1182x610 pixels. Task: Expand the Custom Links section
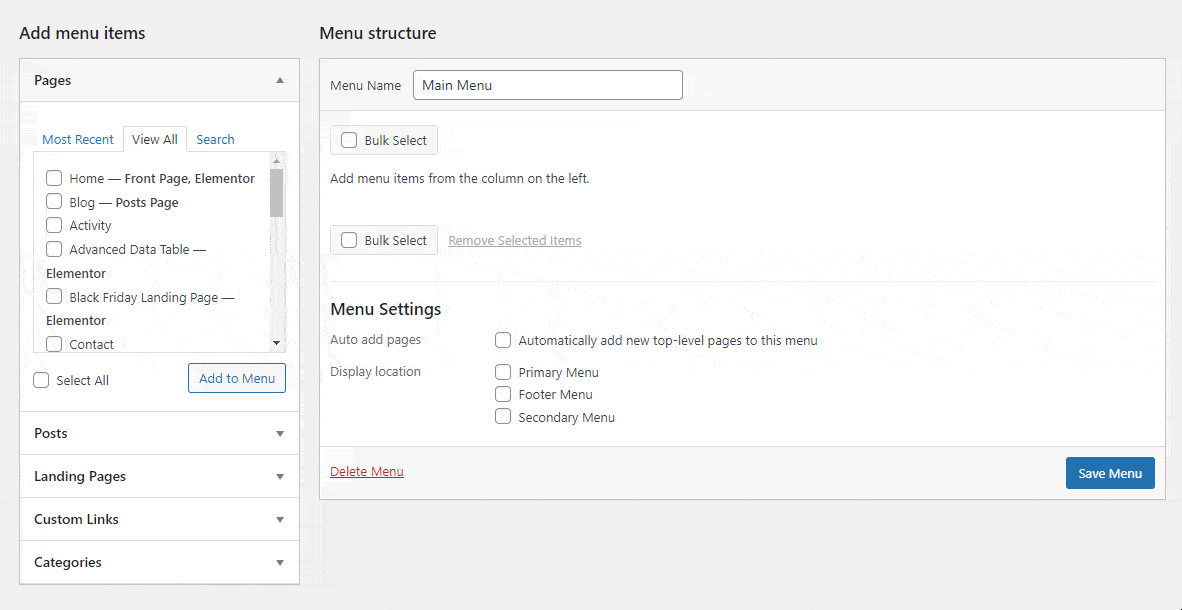[x=280, y=520]
